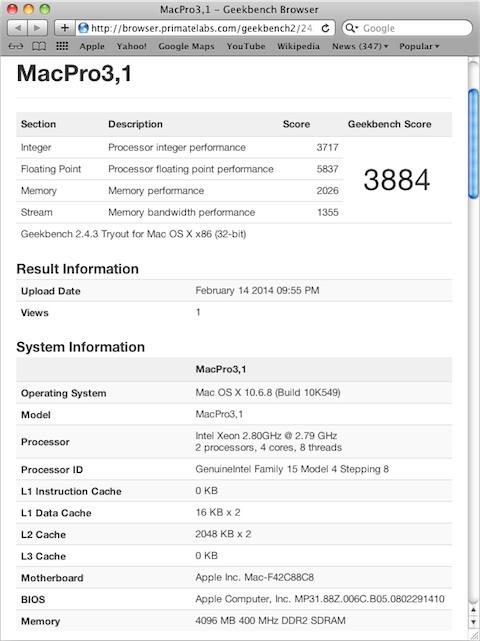The height and width of the screenshot is (641, 480).
Task: Add a bookmark with the plus button
Action: click(65, 28)
